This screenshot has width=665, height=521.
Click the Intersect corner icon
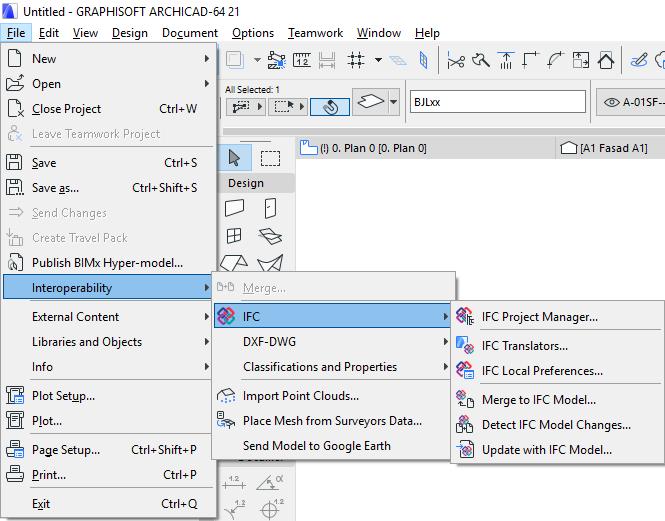click(x=530, y=60)
